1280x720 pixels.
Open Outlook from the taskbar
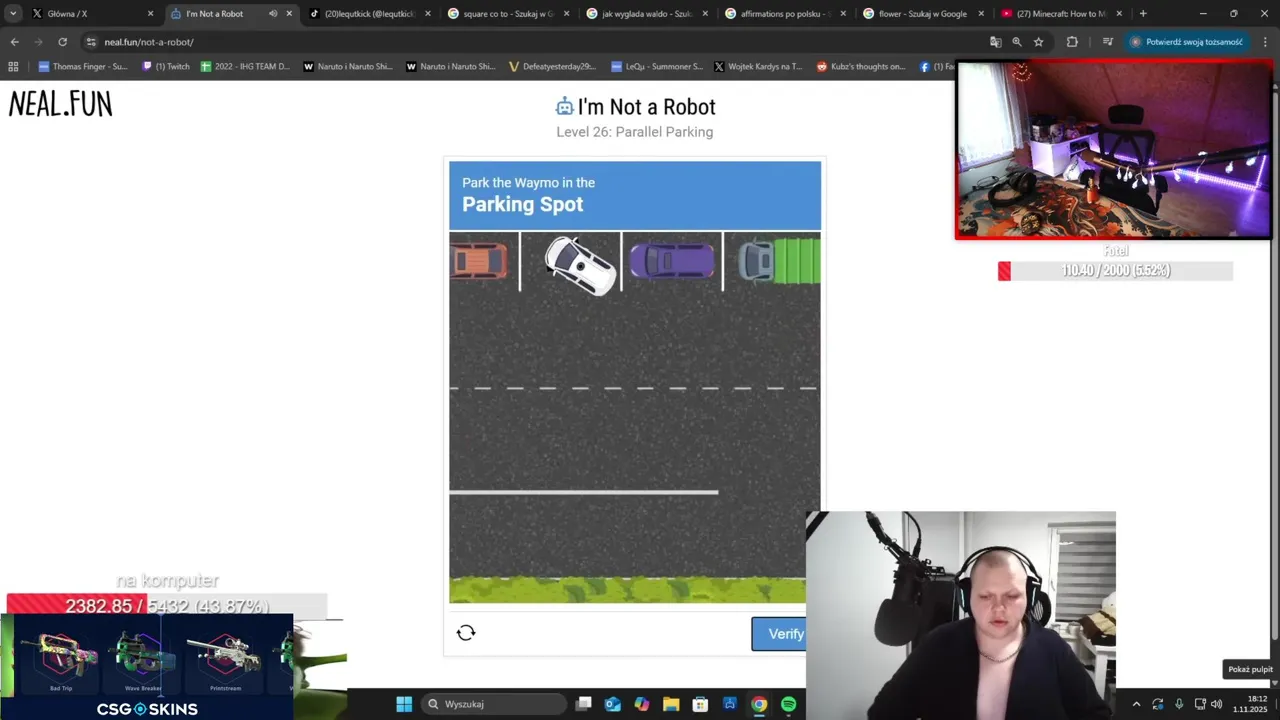point(613,704)
